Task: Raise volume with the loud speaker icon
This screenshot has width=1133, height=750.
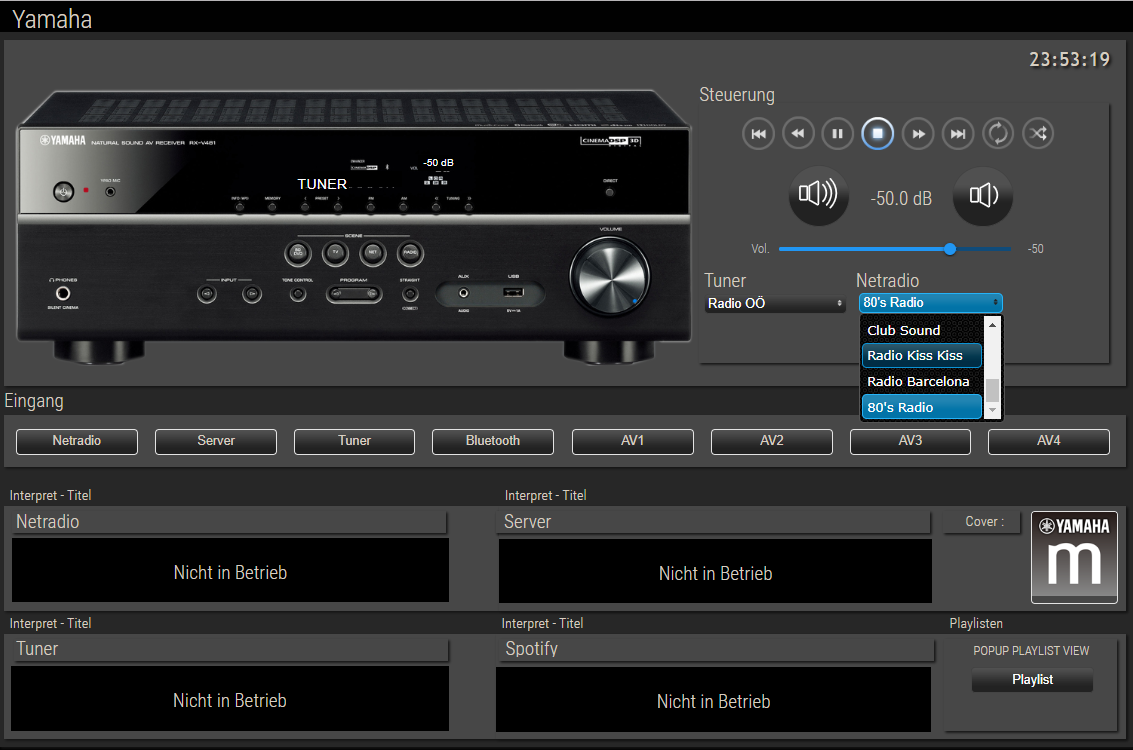Action: [x=818, y=195]
